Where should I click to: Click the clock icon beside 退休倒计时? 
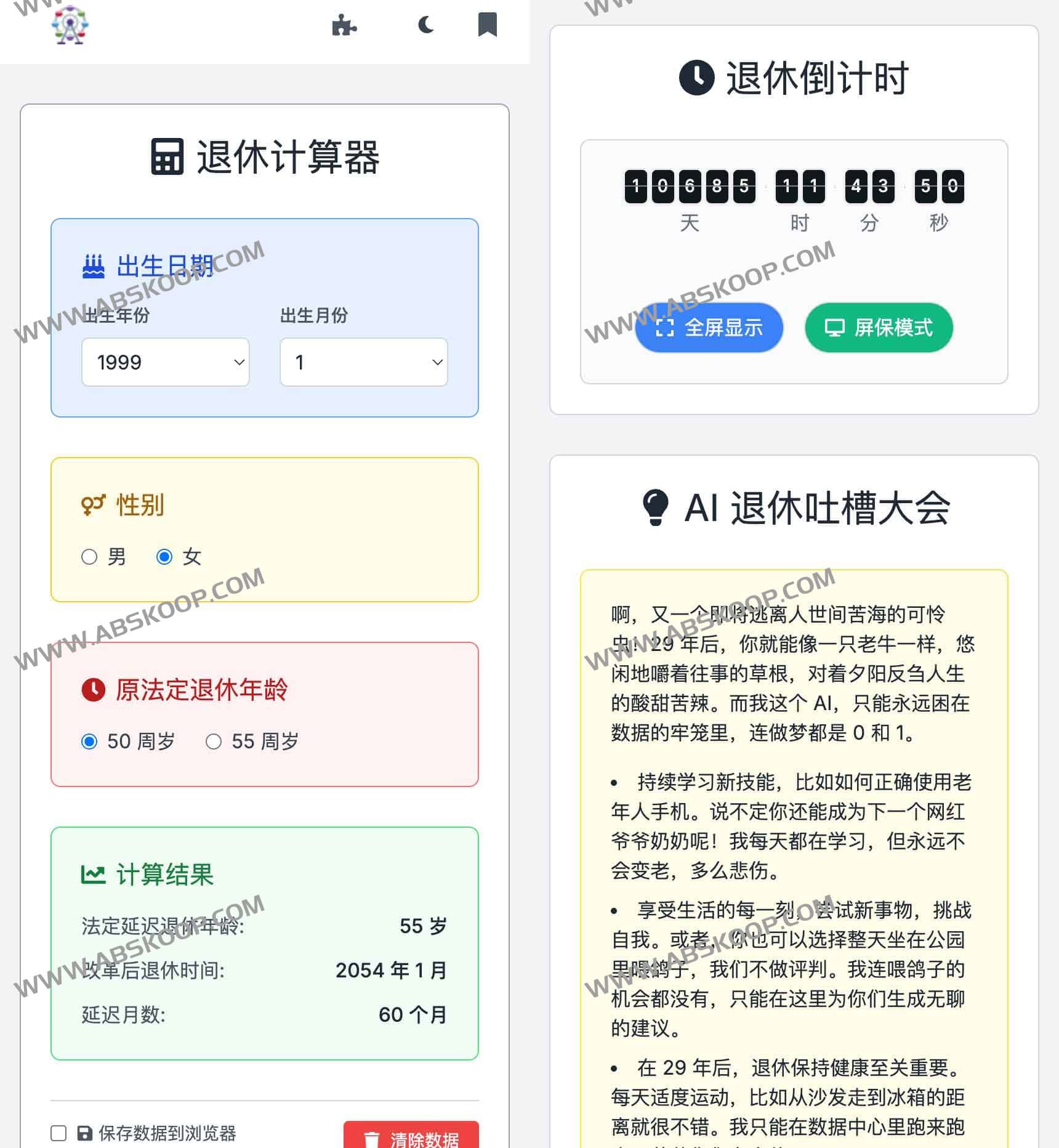[x=696, y=78]
